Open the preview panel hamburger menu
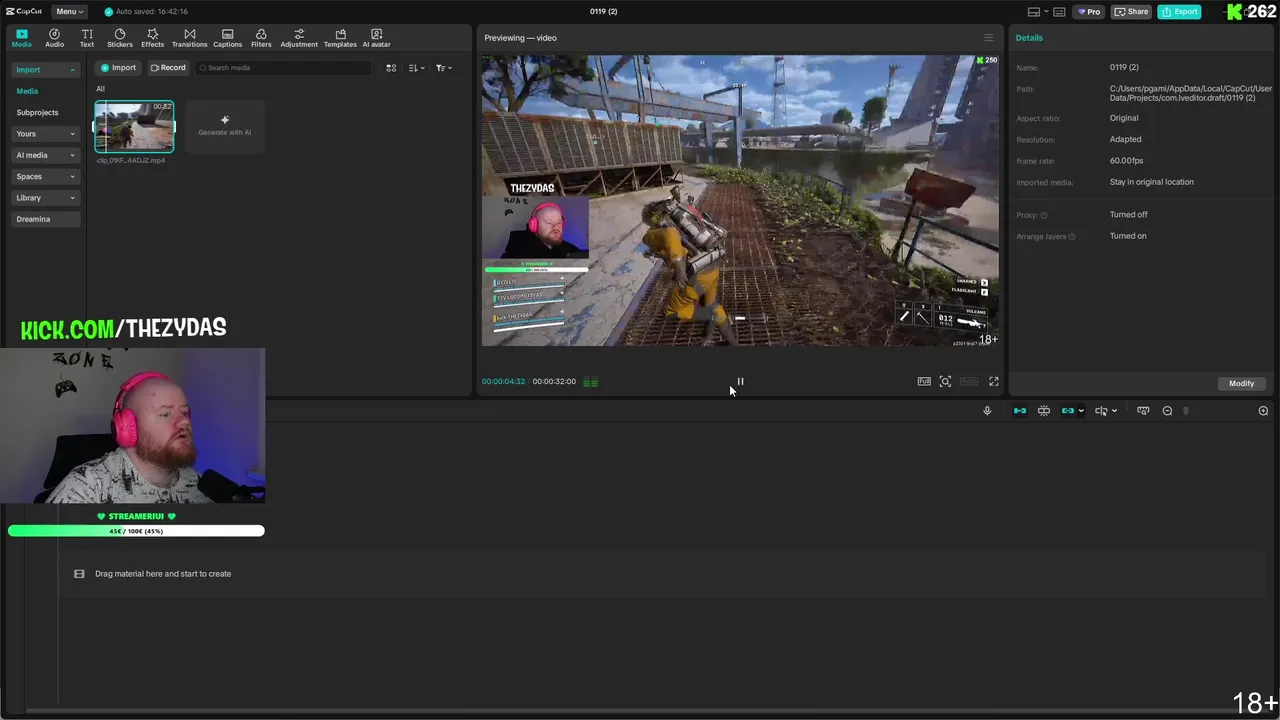Image resolution: width=1280 pixels, height=720 pixels. [x=988, y=38]
